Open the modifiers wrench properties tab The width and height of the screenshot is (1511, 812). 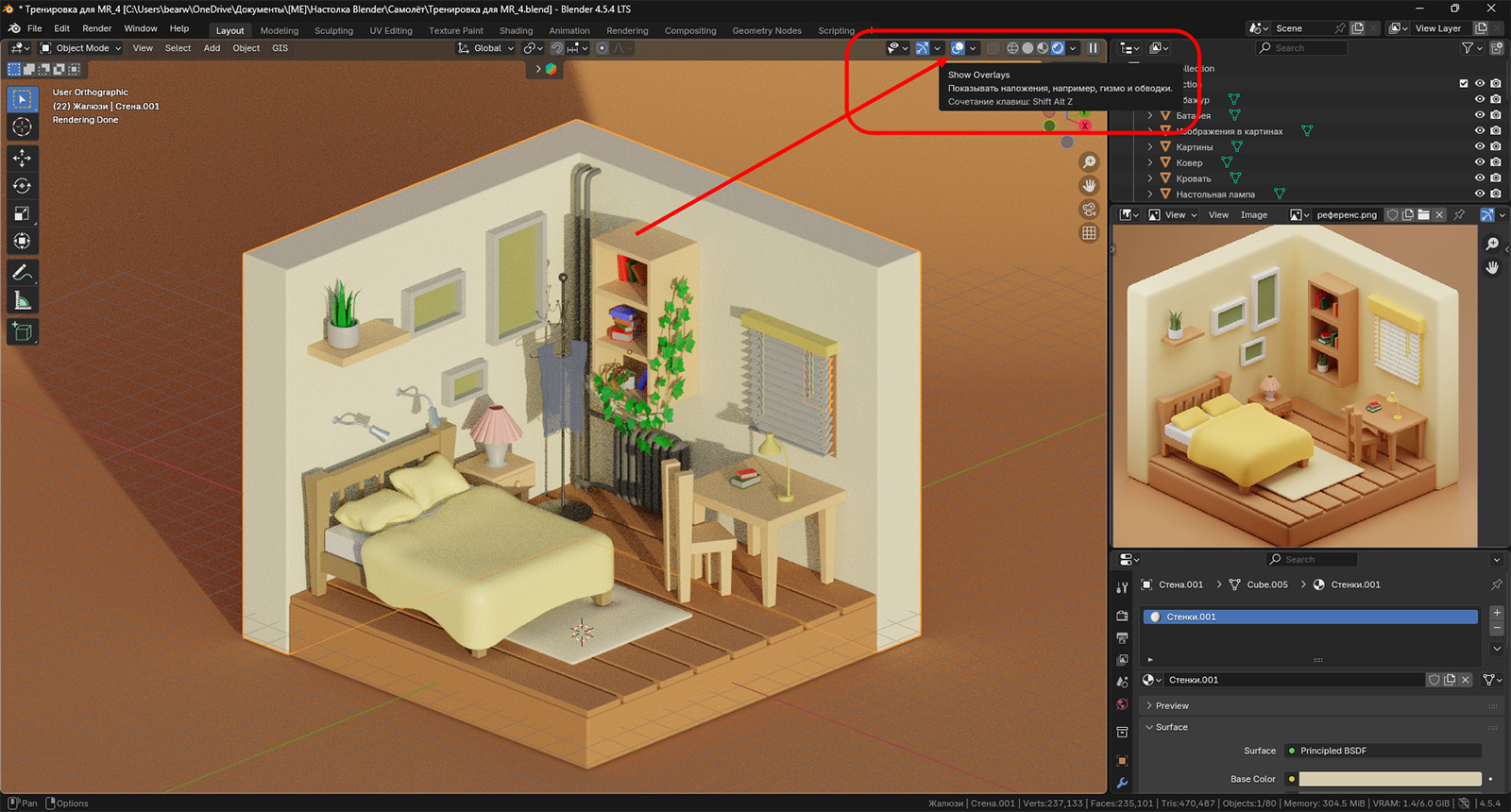click(1122, 783)
